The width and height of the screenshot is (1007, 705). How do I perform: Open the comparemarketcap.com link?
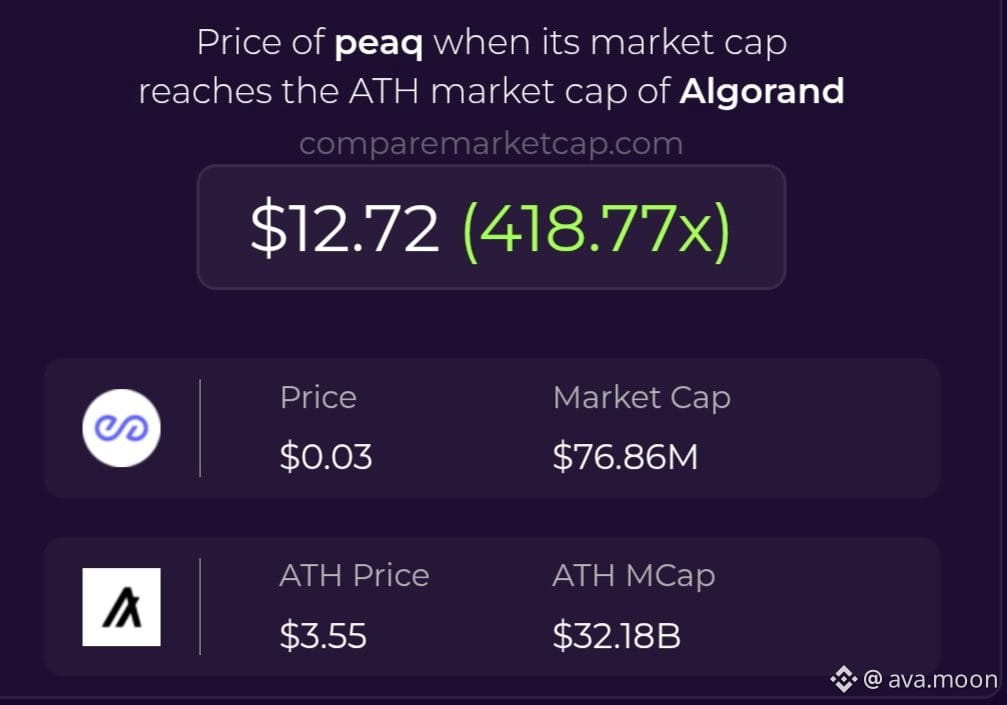tap(491, 143)
